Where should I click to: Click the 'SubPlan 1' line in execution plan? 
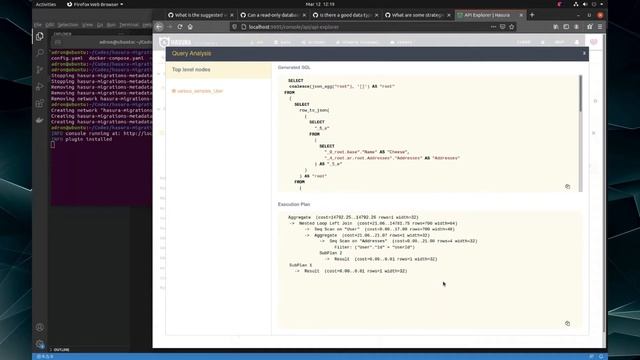(x=301, y=265)
